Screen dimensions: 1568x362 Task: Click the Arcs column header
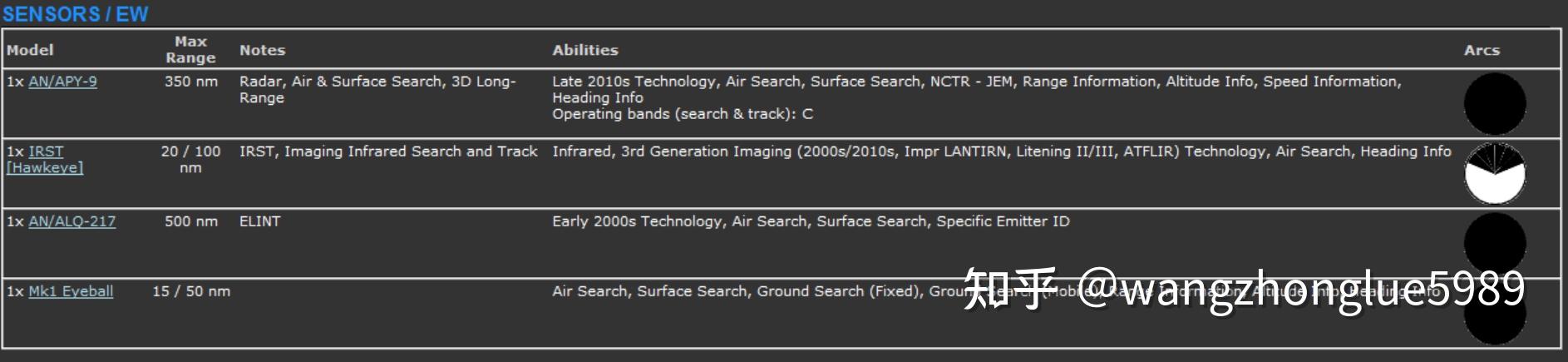(1482, 50)
